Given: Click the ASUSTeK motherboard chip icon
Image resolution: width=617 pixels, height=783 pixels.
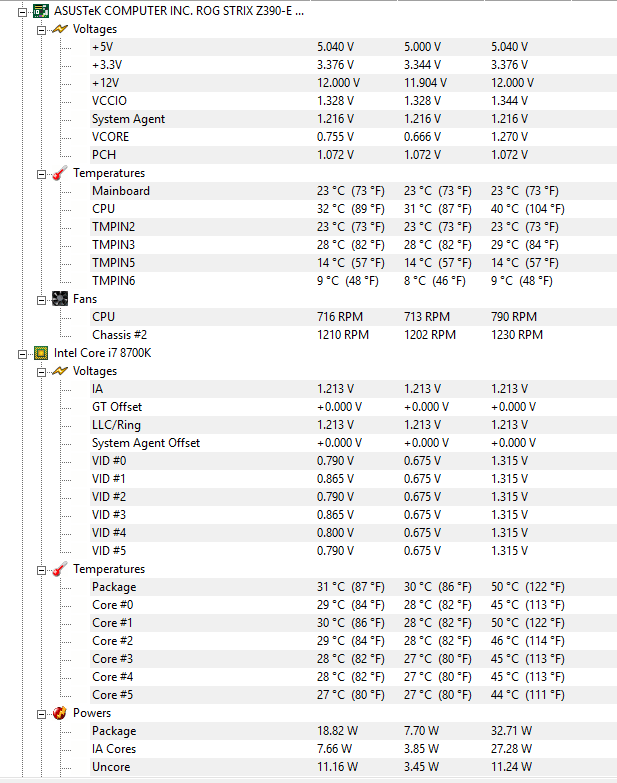Looking at the screenshot, I should click(41, 11).
